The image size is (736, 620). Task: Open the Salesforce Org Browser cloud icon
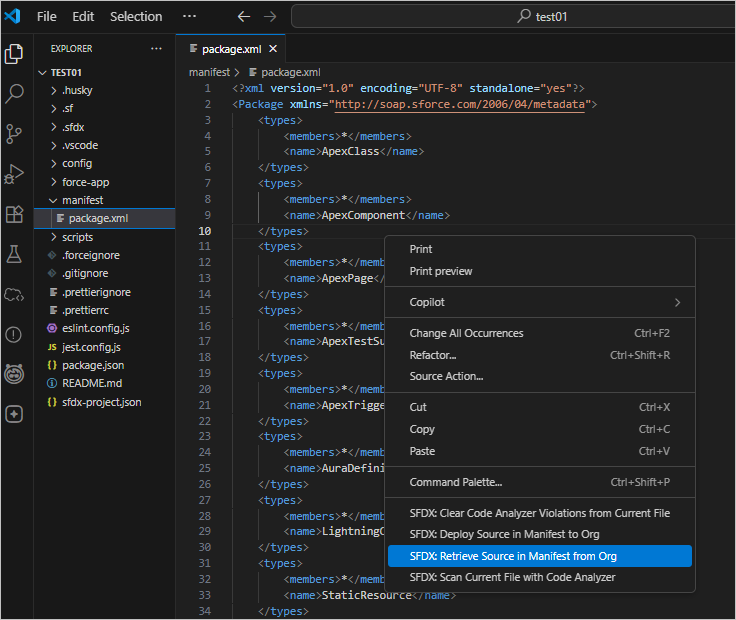point(14,295)
